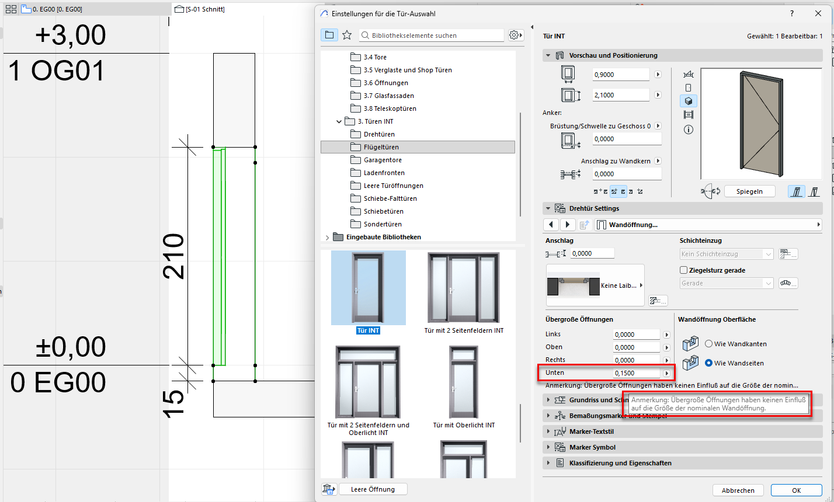
Task: Select the Wie Wandkanten radio option
Action: [x=708, y=344]
